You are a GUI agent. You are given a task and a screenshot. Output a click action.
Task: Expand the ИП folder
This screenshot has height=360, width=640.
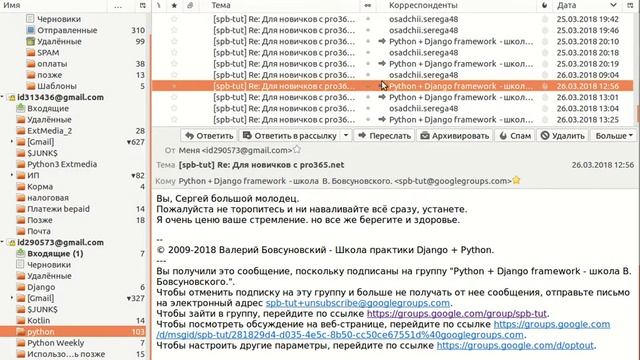pyautogui.click(x=12, y=175)
